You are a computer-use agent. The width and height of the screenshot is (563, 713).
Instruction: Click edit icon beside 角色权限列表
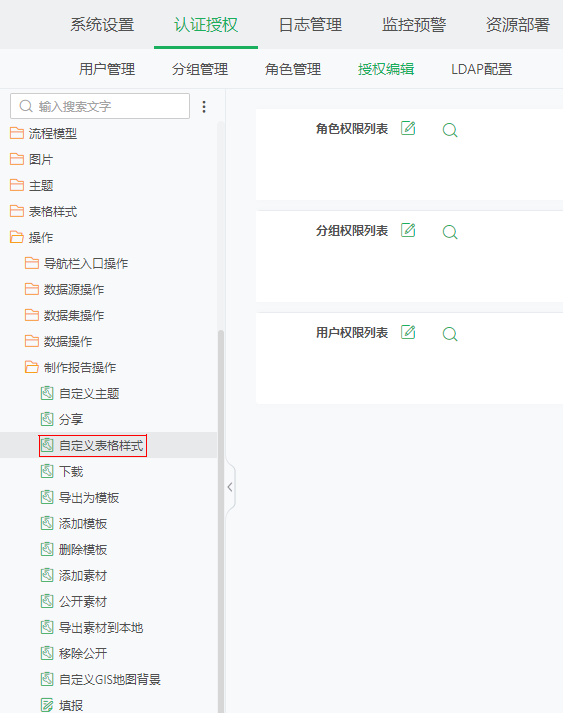coord(408,128)
